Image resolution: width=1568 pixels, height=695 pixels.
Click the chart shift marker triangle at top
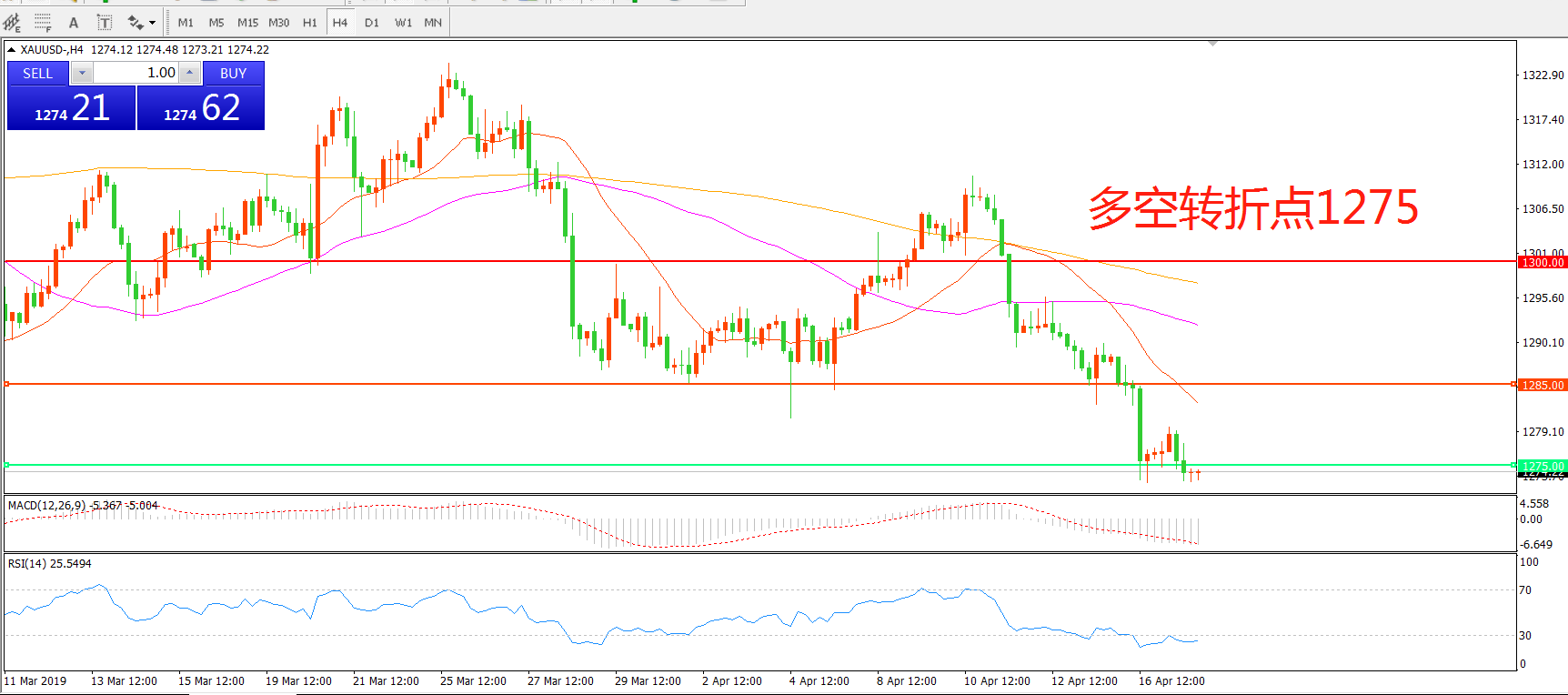[1212, 43]
